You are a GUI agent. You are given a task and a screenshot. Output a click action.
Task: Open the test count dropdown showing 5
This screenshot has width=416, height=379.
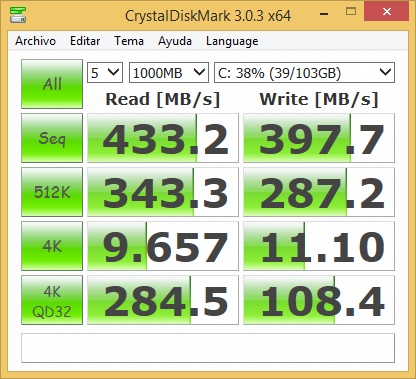(105, 72)
